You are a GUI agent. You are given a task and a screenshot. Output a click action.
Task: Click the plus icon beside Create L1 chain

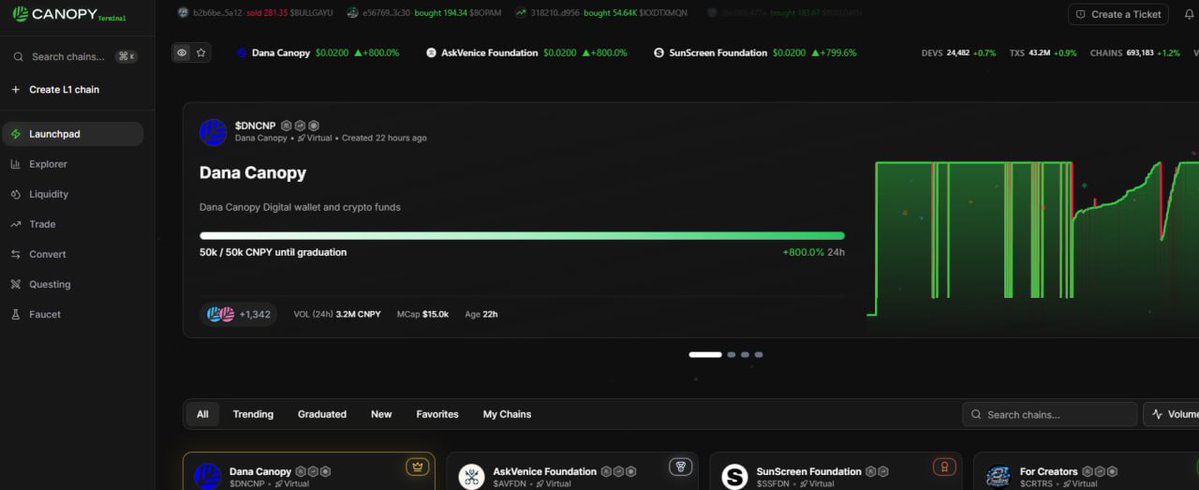pos(15,89)
